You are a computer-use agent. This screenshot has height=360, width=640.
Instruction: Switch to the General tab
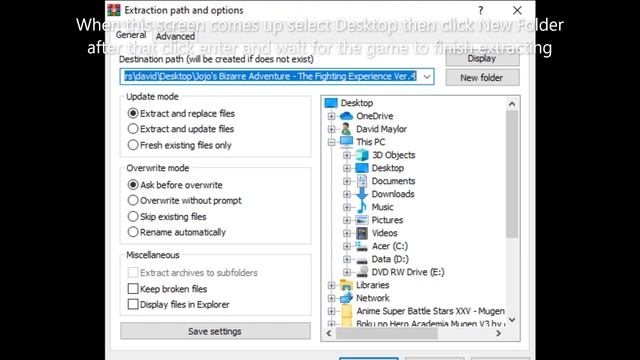[x=131, y=35]
